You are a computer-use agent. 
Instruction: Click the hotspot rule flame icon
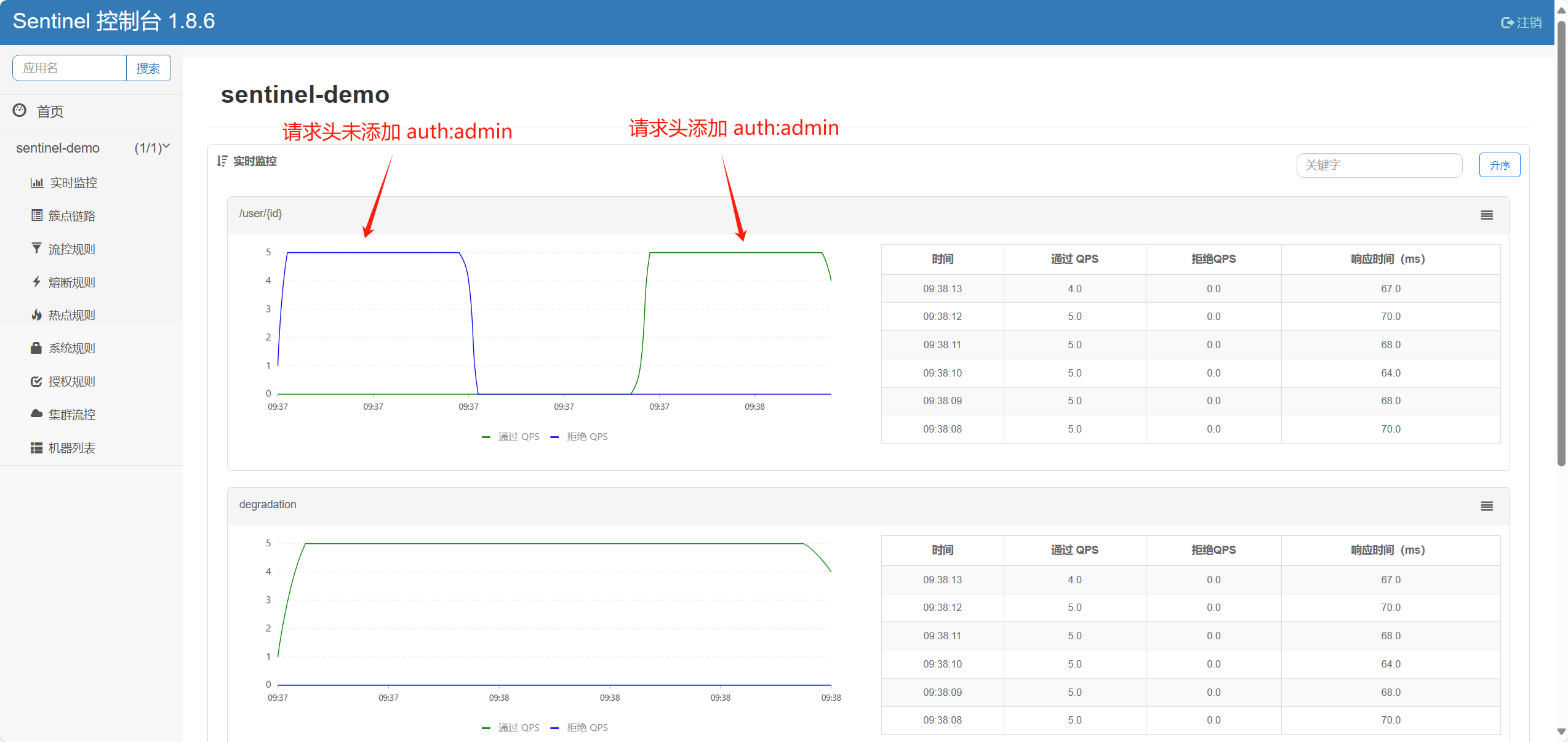pyautogui.click(x=37, y=315)
